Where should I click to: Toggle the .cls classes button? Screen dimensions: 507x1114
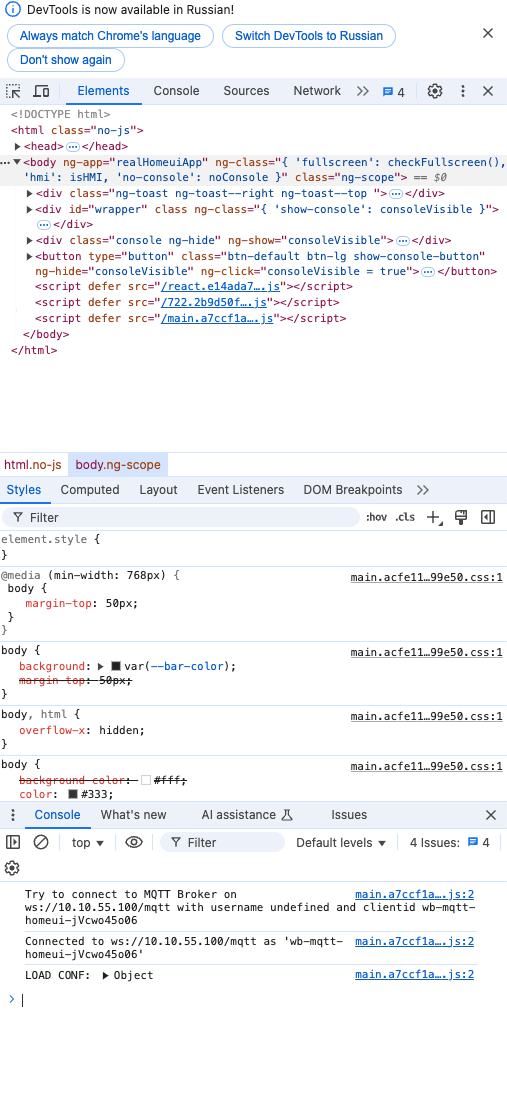405,517
